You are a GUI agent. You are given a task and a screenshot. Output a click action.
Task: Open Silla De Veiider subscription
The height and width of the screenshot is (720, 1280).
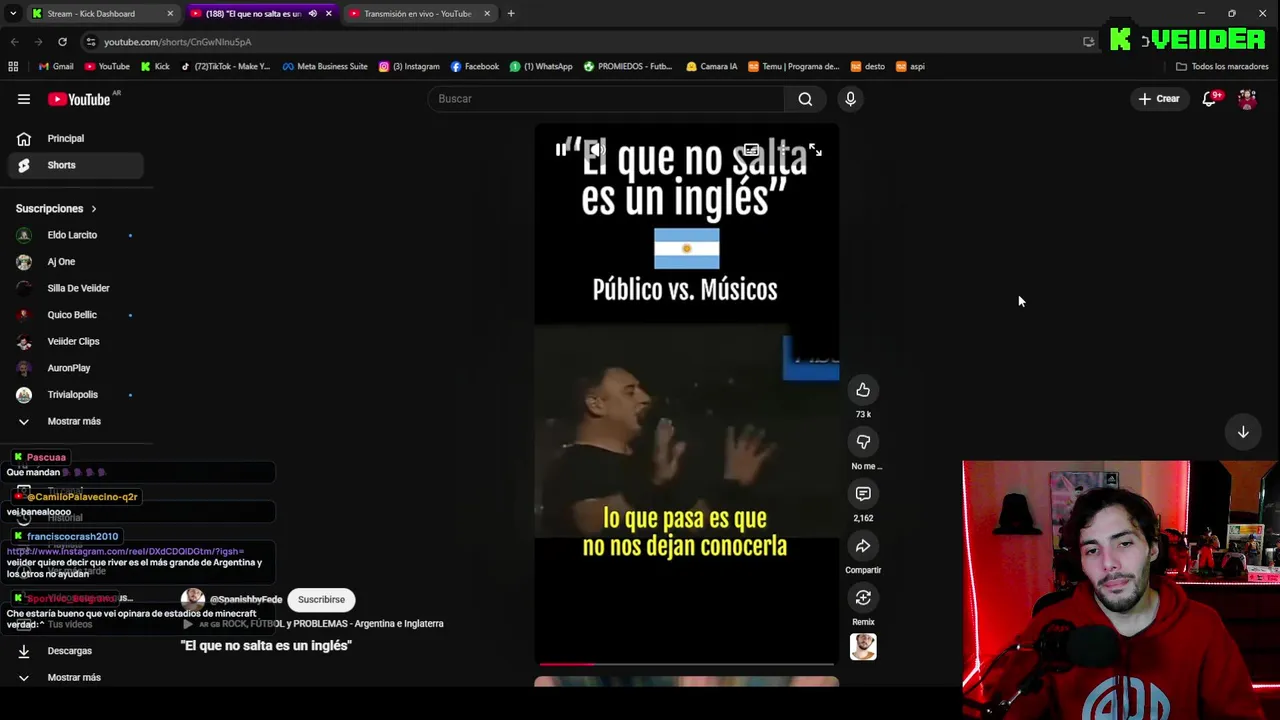(x=75, y=288)
